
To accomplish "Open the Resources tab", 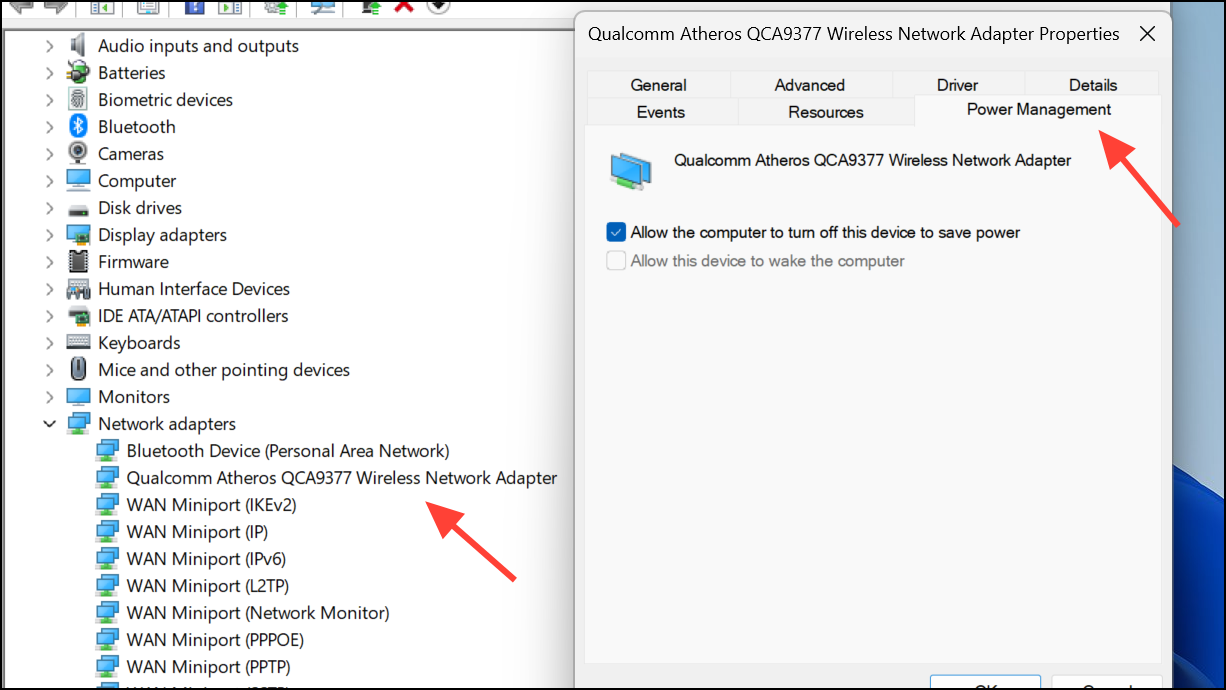I will click(826, 112).
